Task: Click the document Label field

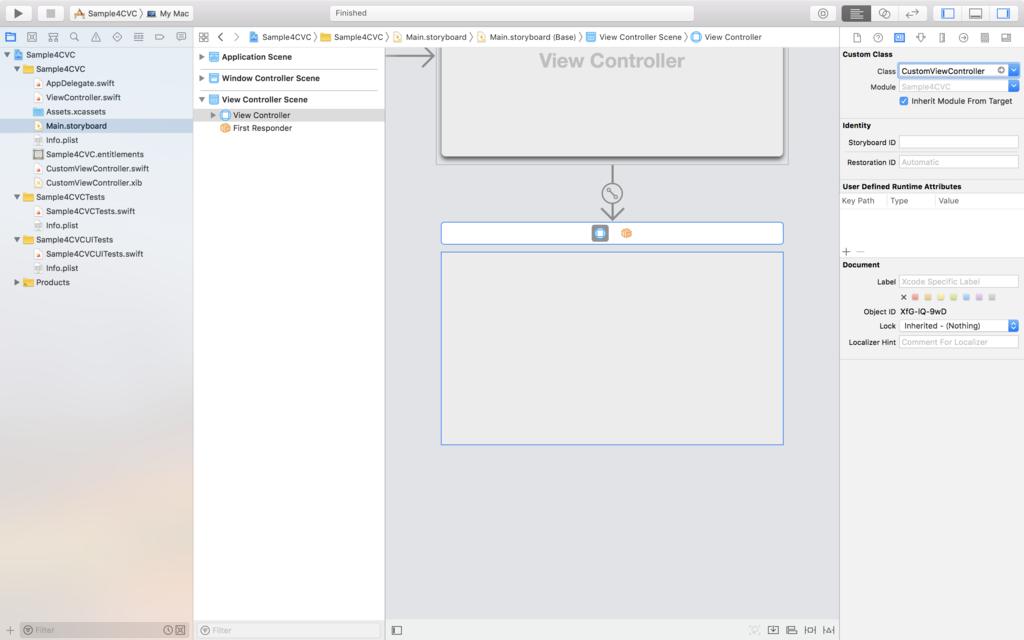Action: coord(959,281)
